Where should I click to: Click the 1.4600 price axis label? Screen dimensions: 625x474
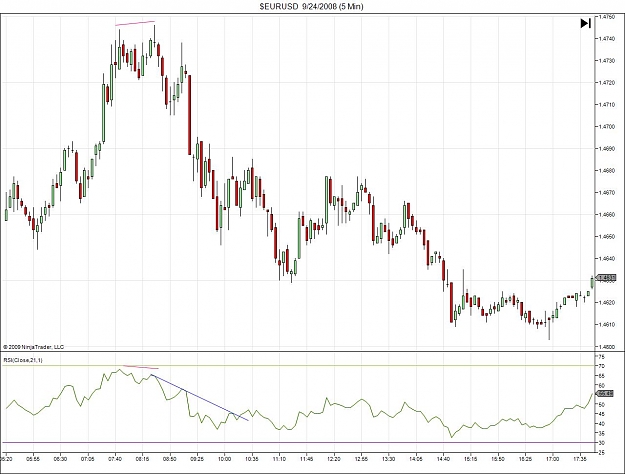(x=607, y=346)
